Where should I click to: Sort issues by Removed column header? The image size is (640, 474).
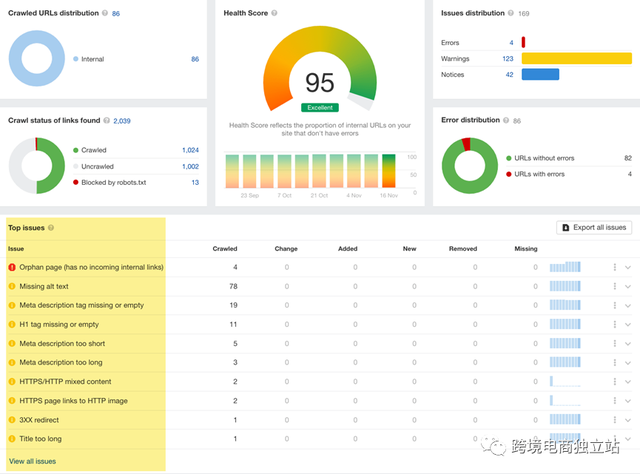pos(463,248)
